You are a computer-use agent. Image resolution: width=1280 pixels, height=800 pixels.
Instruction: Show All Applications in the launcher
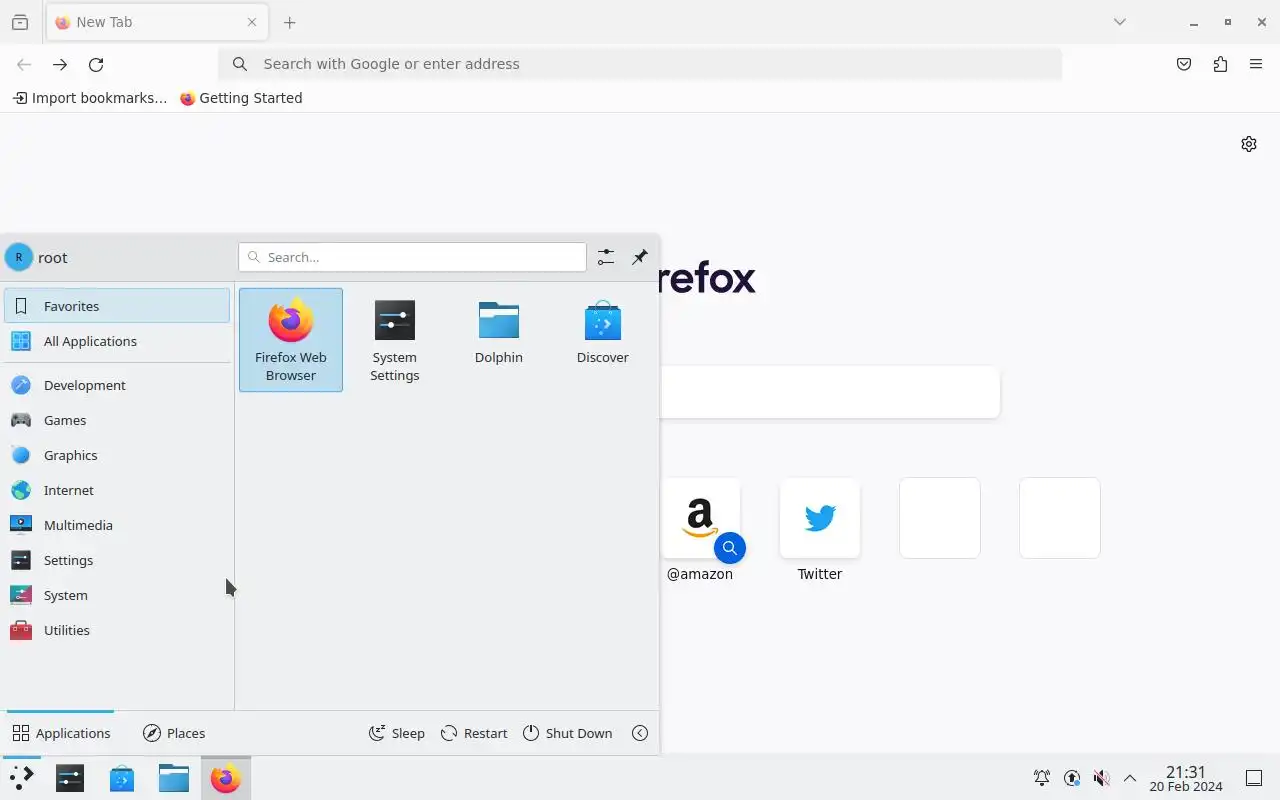pos(117,341)
